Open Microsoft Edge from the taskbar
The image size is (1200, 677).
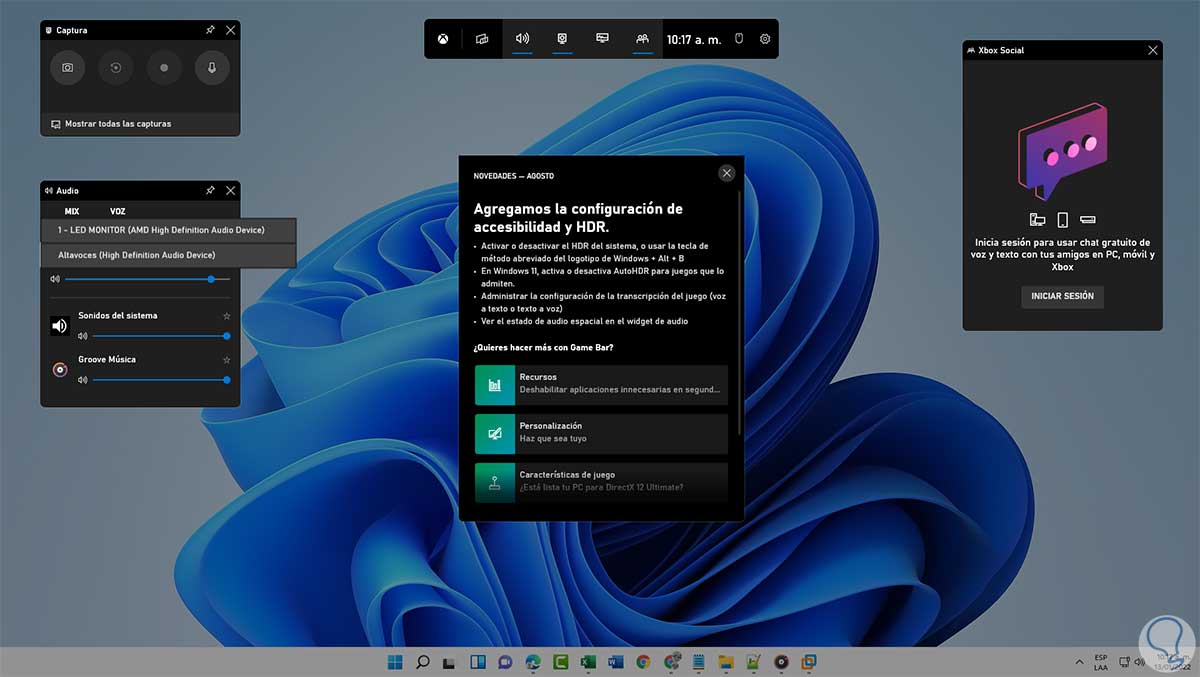(533, 662)
